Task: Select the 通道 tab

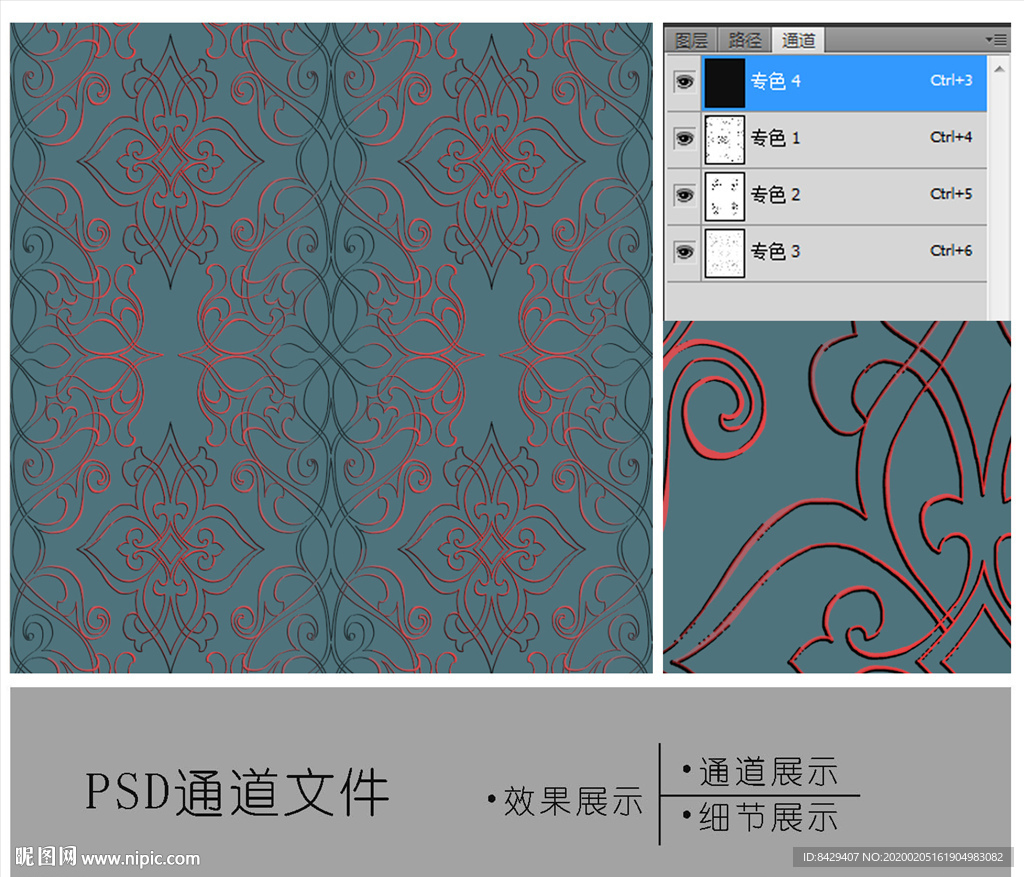Action: 798,40
